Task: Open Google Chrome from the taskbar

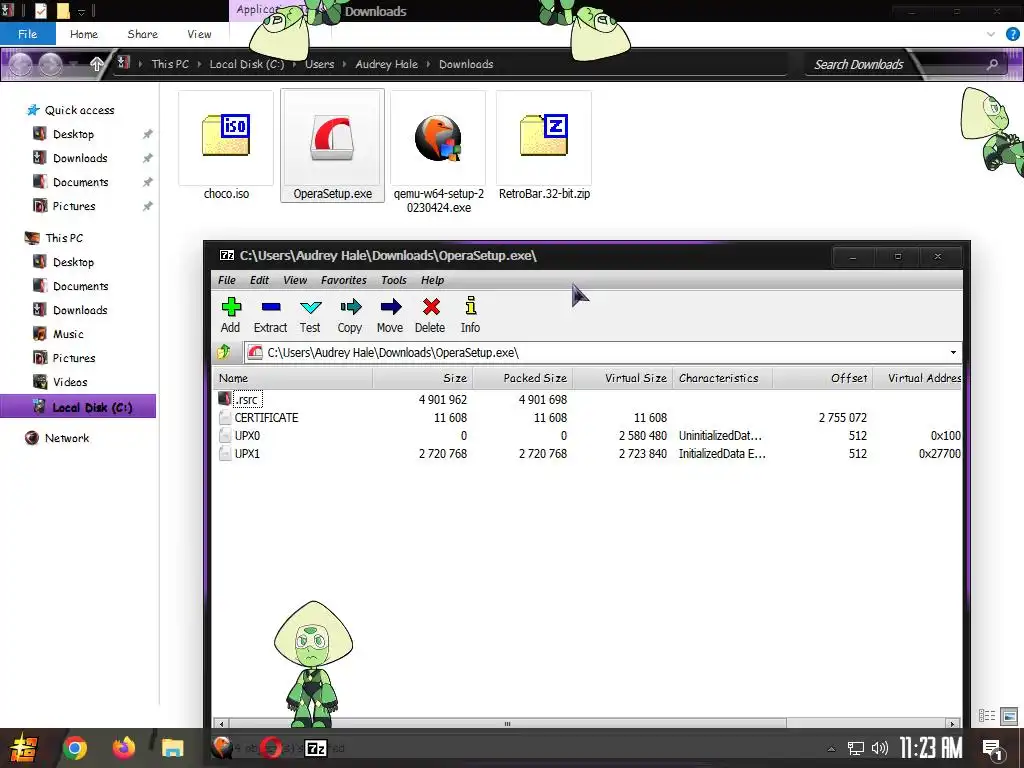Action: click(74, 748)
